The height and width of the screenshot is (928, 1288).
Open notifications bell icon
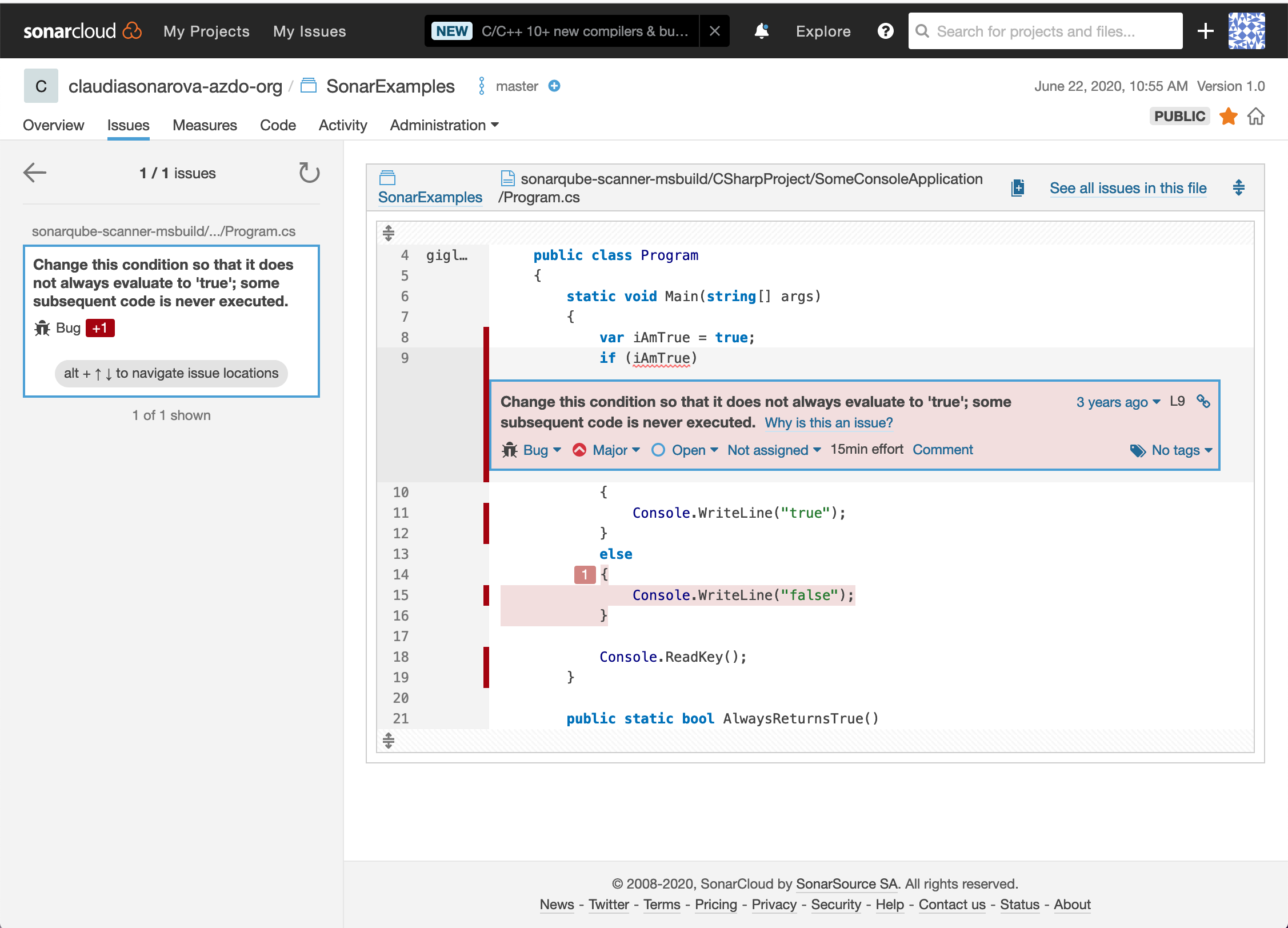pos(761,31)
